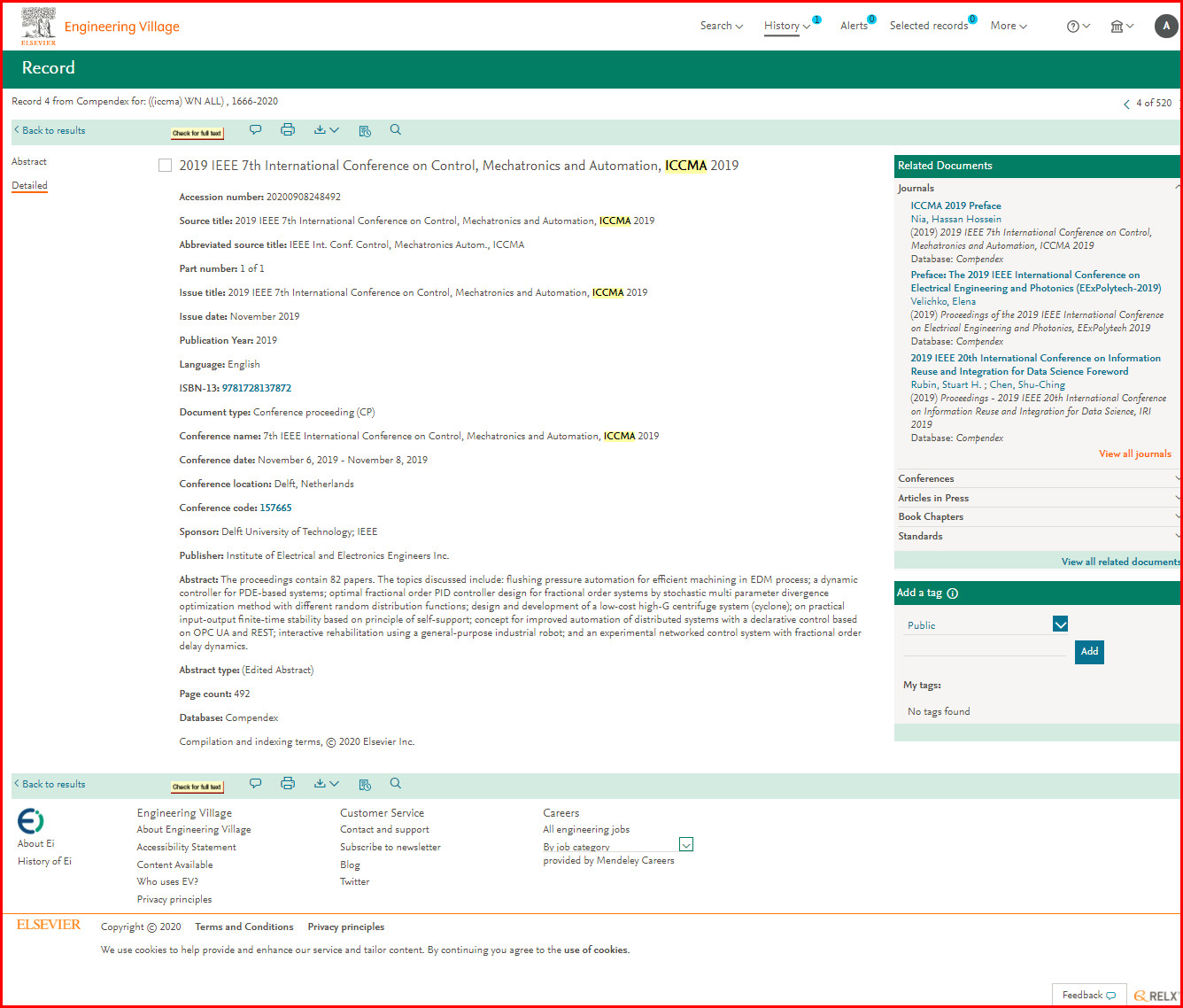Viewport: 1183px width, 1008px height.
Task: Click author link 'Velichko, Elena'
Action: (x=943, y=301)
